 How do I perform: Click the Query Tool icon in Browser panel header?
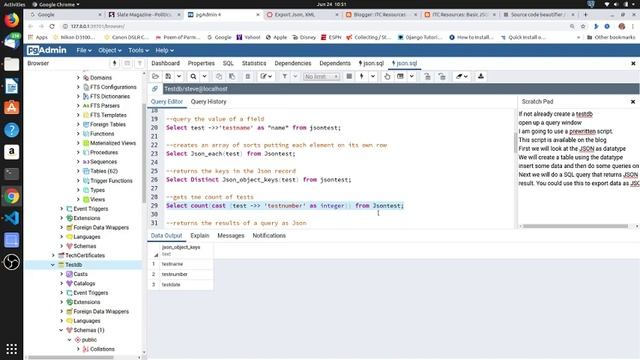114,63
